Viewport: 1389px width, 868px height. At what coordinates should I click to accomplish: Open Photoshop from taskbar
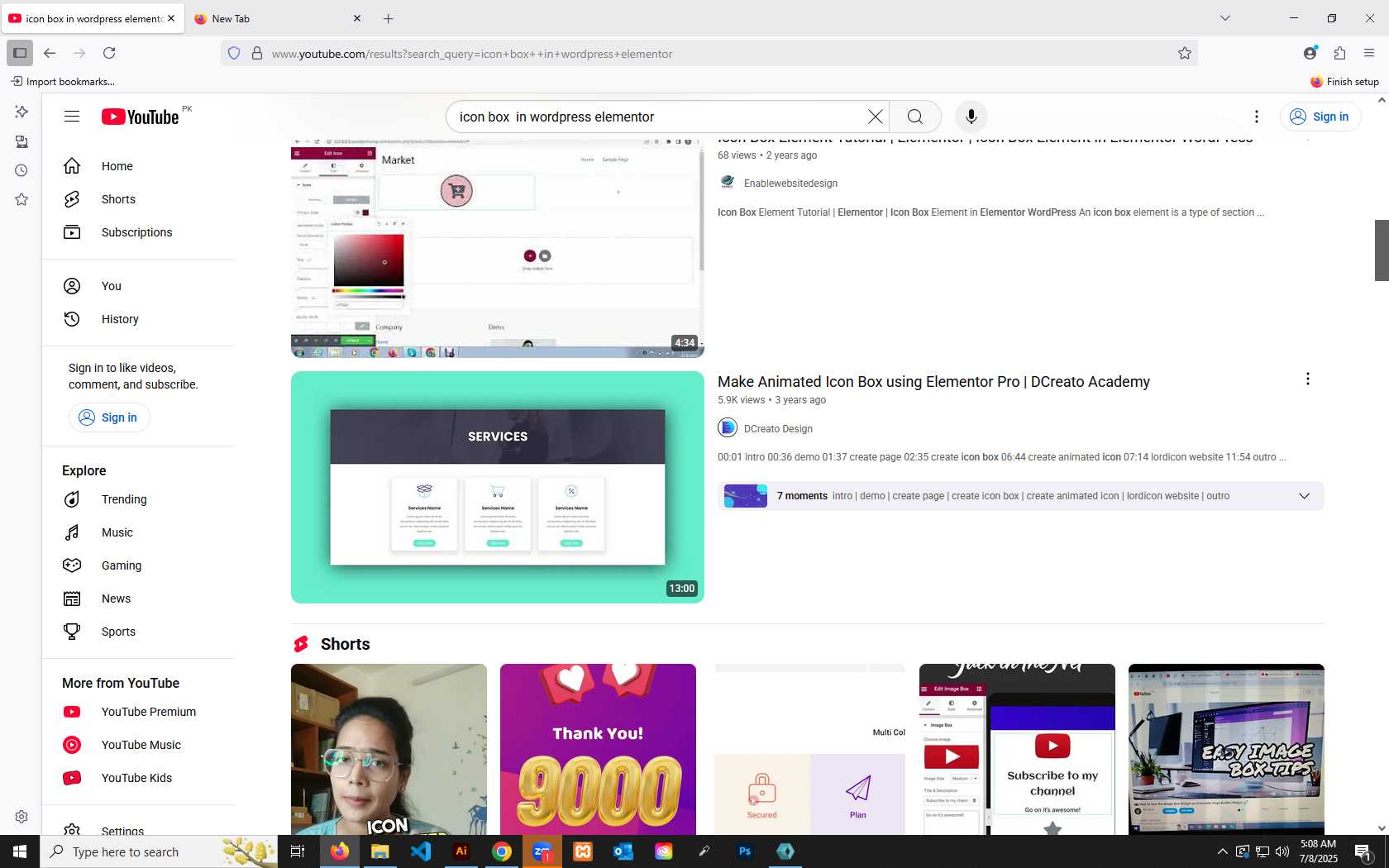[x=745, y=851]
